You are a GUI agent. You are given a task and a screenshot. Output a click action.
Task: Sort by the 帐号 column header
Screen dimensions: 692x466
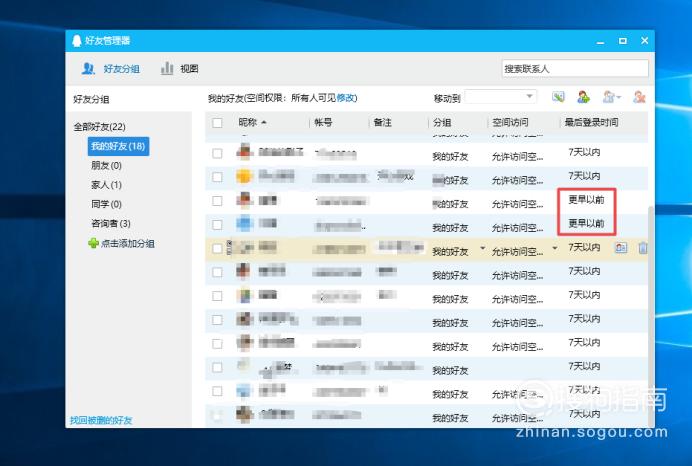coord(323,123)
